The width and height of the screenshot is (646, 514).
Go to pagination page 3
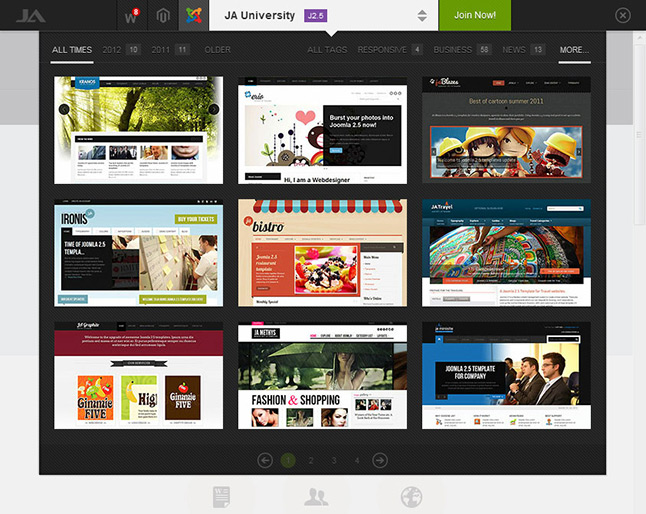pos(334,460)
